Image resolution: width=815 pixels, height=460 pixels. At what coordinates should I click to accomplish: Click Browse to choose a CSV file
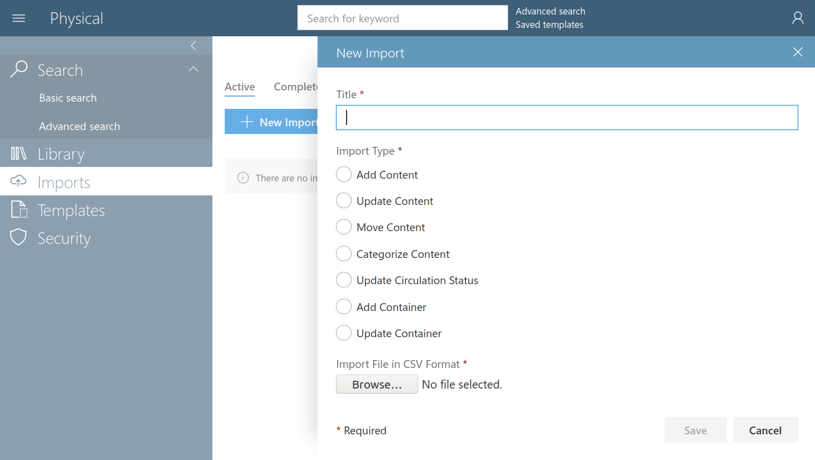click(376, 384)
